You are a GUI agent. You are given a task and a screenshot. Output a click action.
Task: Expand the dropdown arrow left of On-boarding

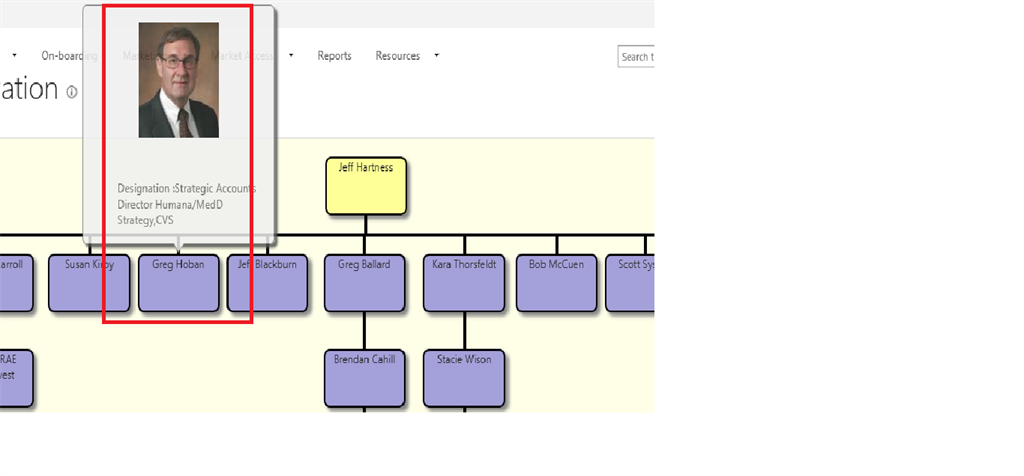click(14, 56)
